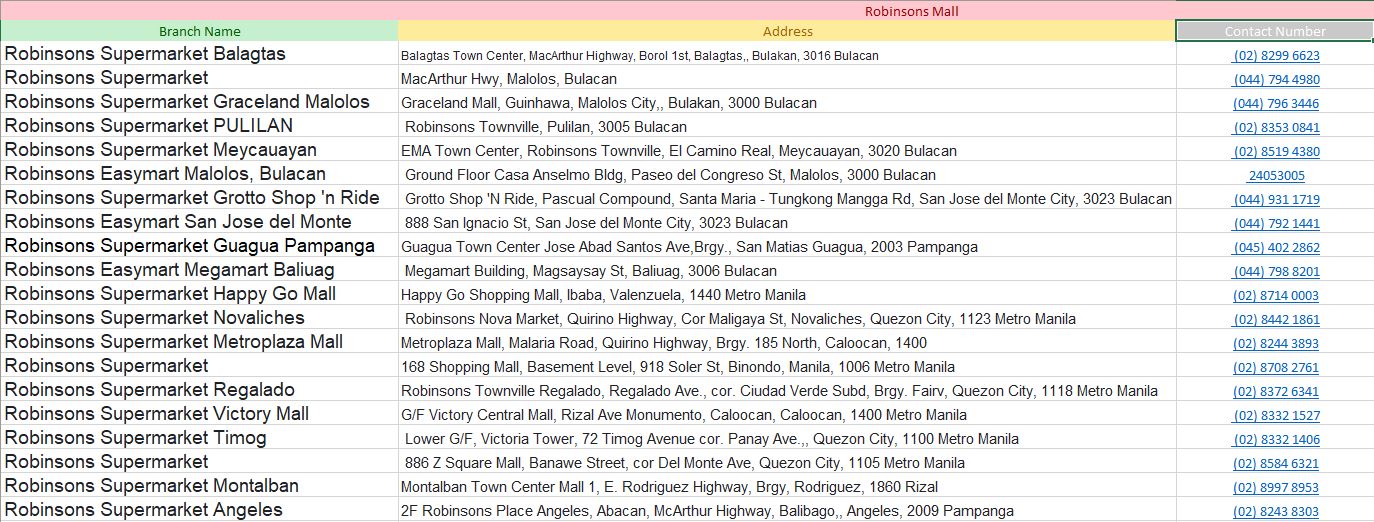Screen dimensions: 1374x522
Task: Select Robinsons Supermarket Metroplaza Mall cell
Action: 199,342
